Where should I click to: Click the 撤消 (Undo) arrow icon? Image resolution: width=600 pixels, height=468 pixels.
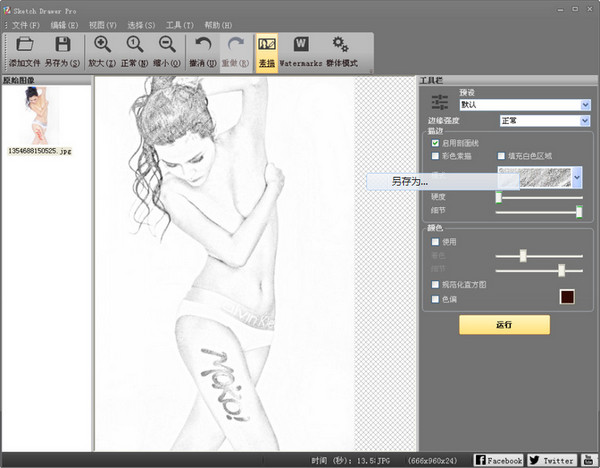pos(202,45)
